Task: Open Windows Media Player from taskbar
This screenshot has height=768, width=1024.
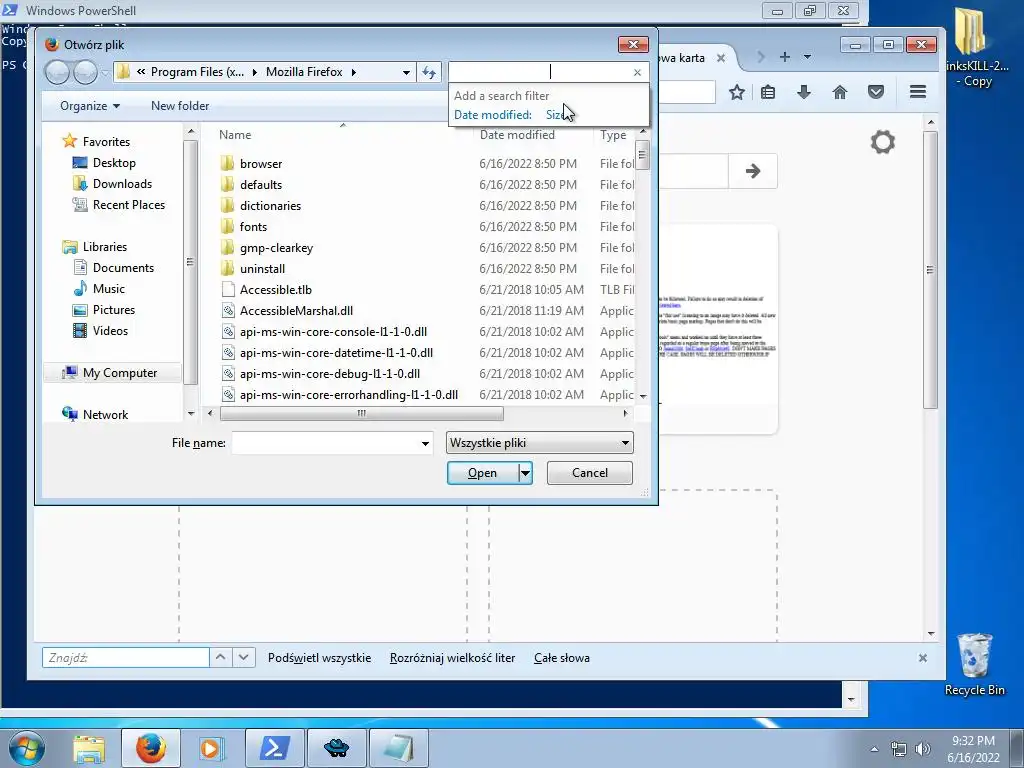Action: 211,748
